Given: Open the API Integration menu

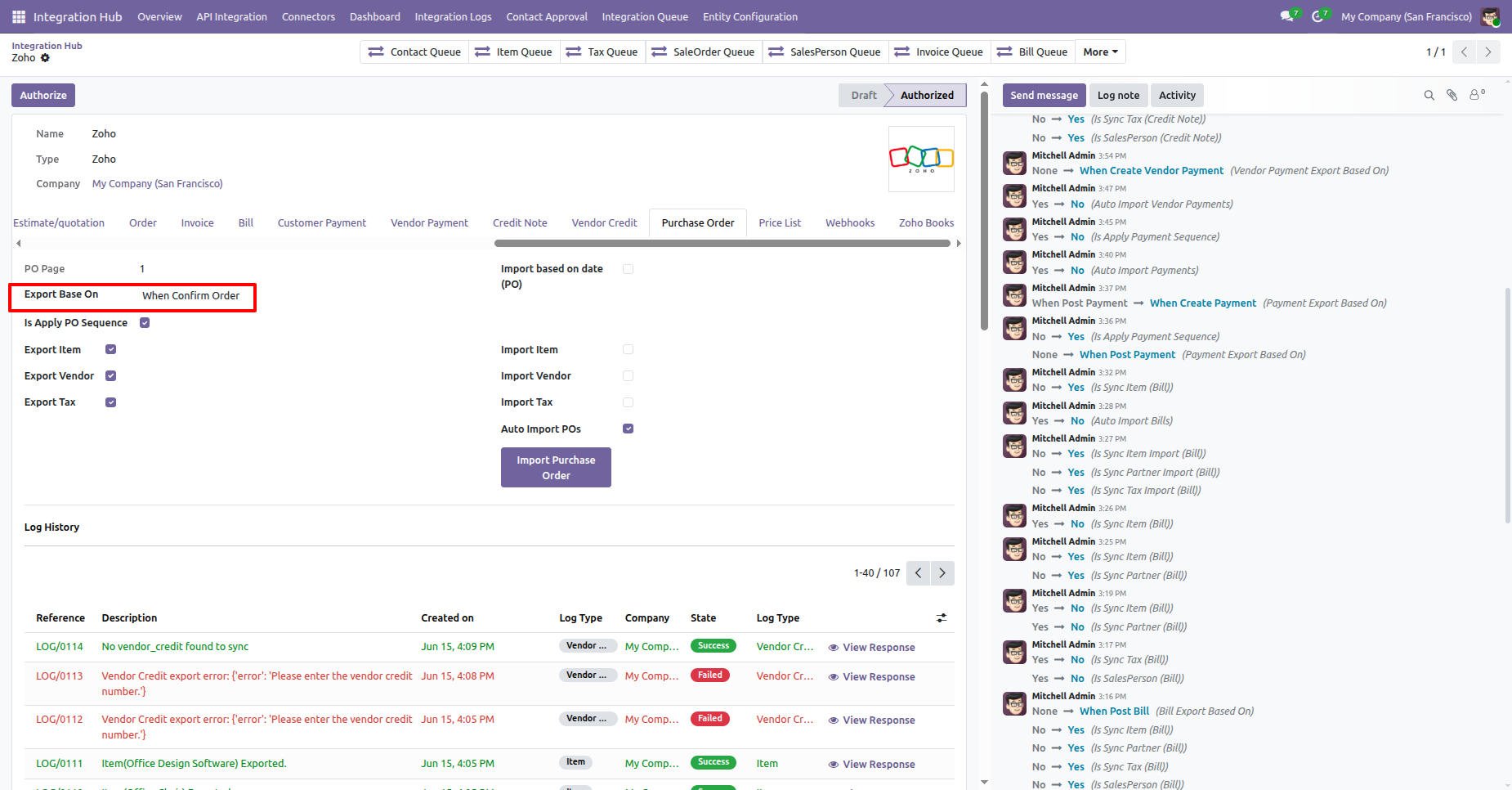Looking at the screenshot, I should tap(232, 16).
